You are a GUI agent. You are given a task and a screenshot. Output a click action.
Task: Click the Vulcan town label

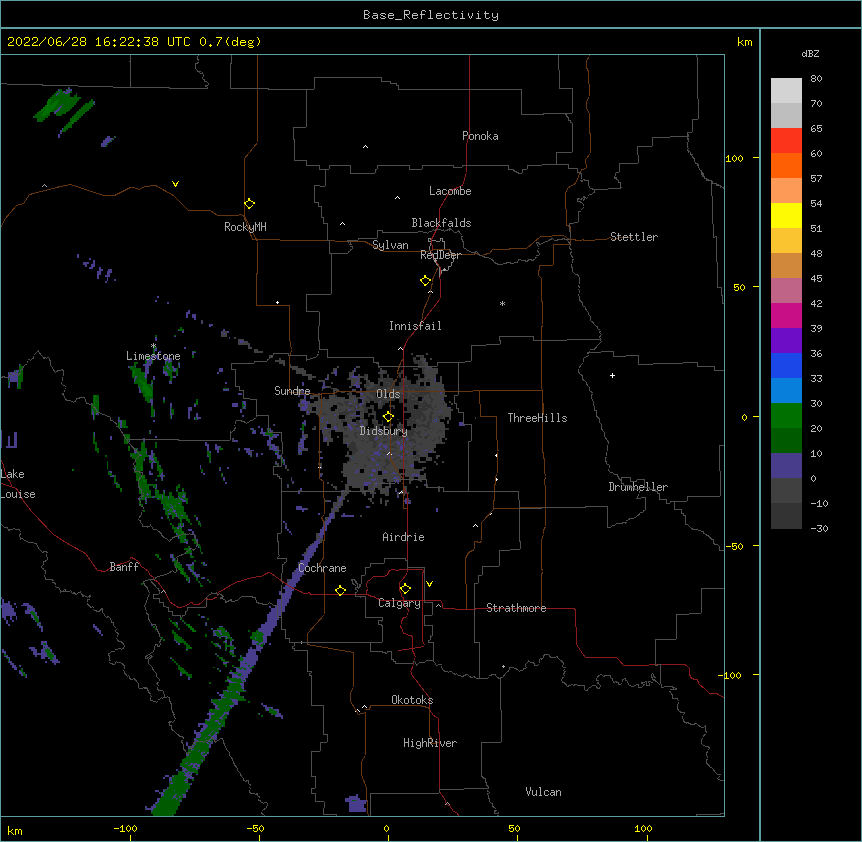point(543,792)
